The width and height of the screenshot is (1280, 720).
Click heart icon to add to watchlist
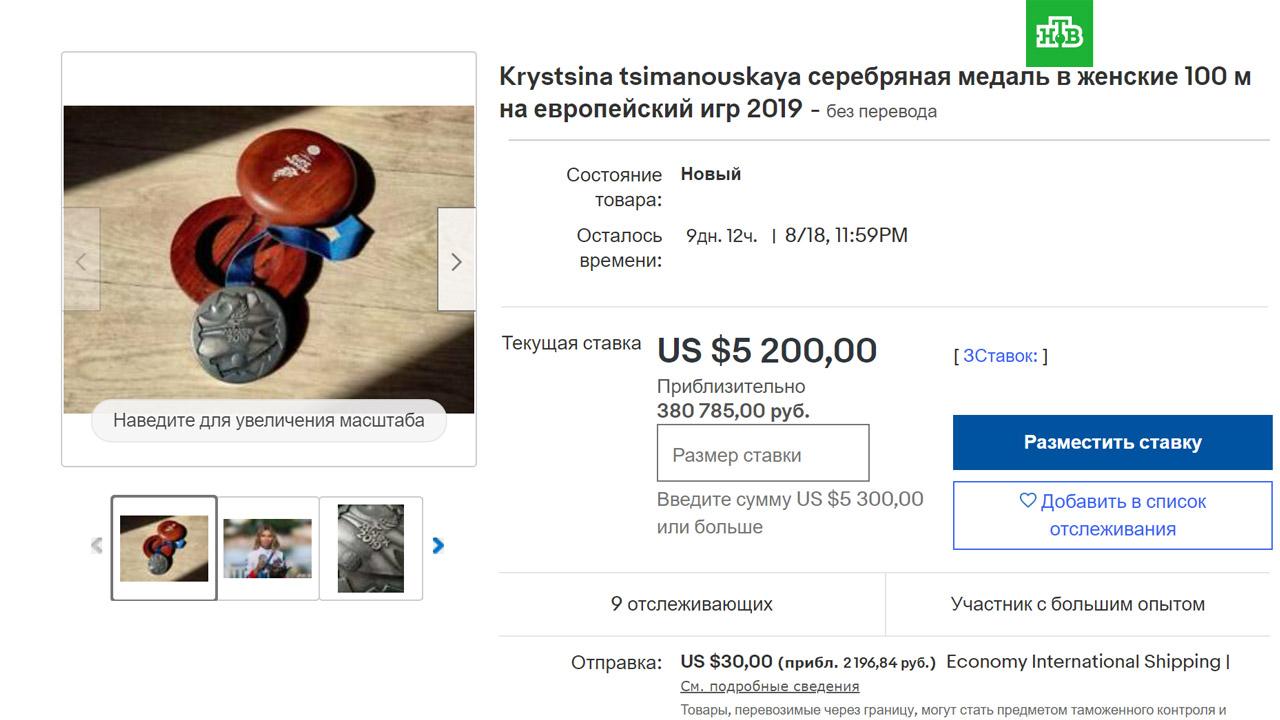[x=1027, y=501]
